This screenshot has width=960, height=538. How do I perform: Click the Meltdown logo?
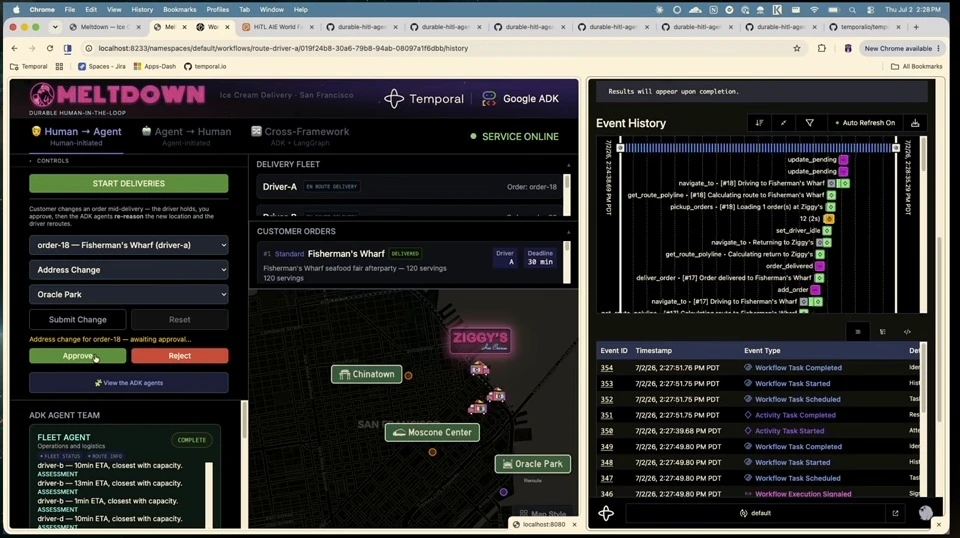pos(117,97)
